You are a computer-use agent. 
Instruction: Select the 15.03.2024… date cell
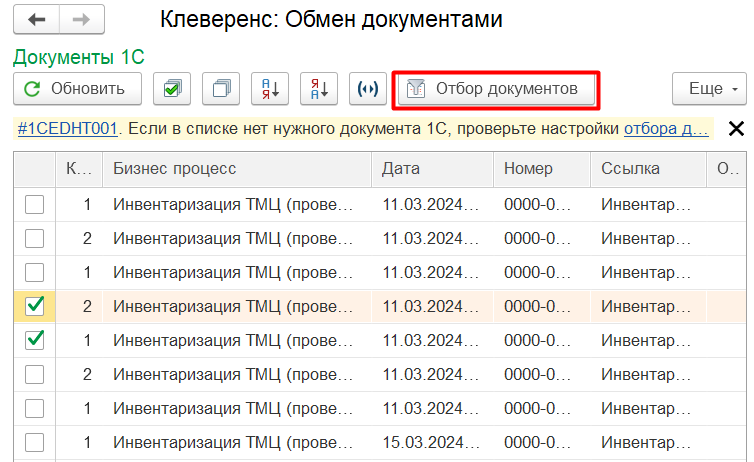[431, 442]
